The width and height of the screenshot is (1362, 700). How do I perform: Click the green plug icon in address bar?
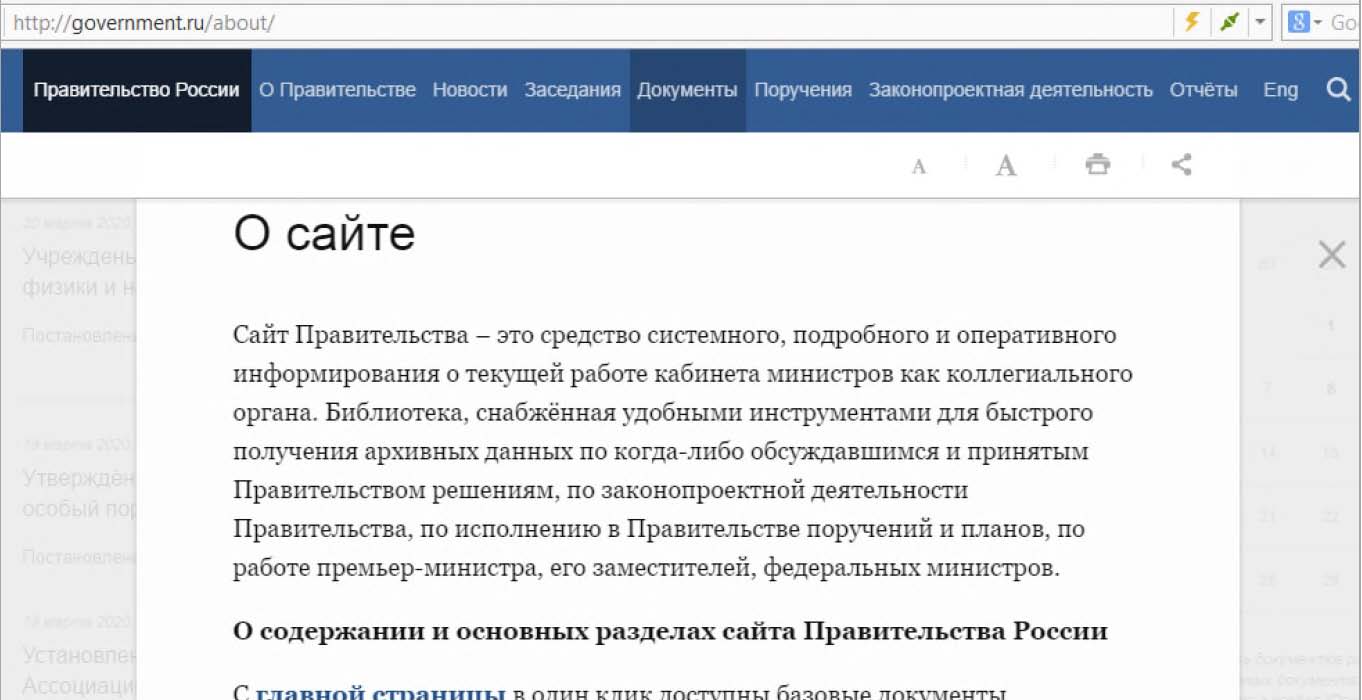[1229, 22]
